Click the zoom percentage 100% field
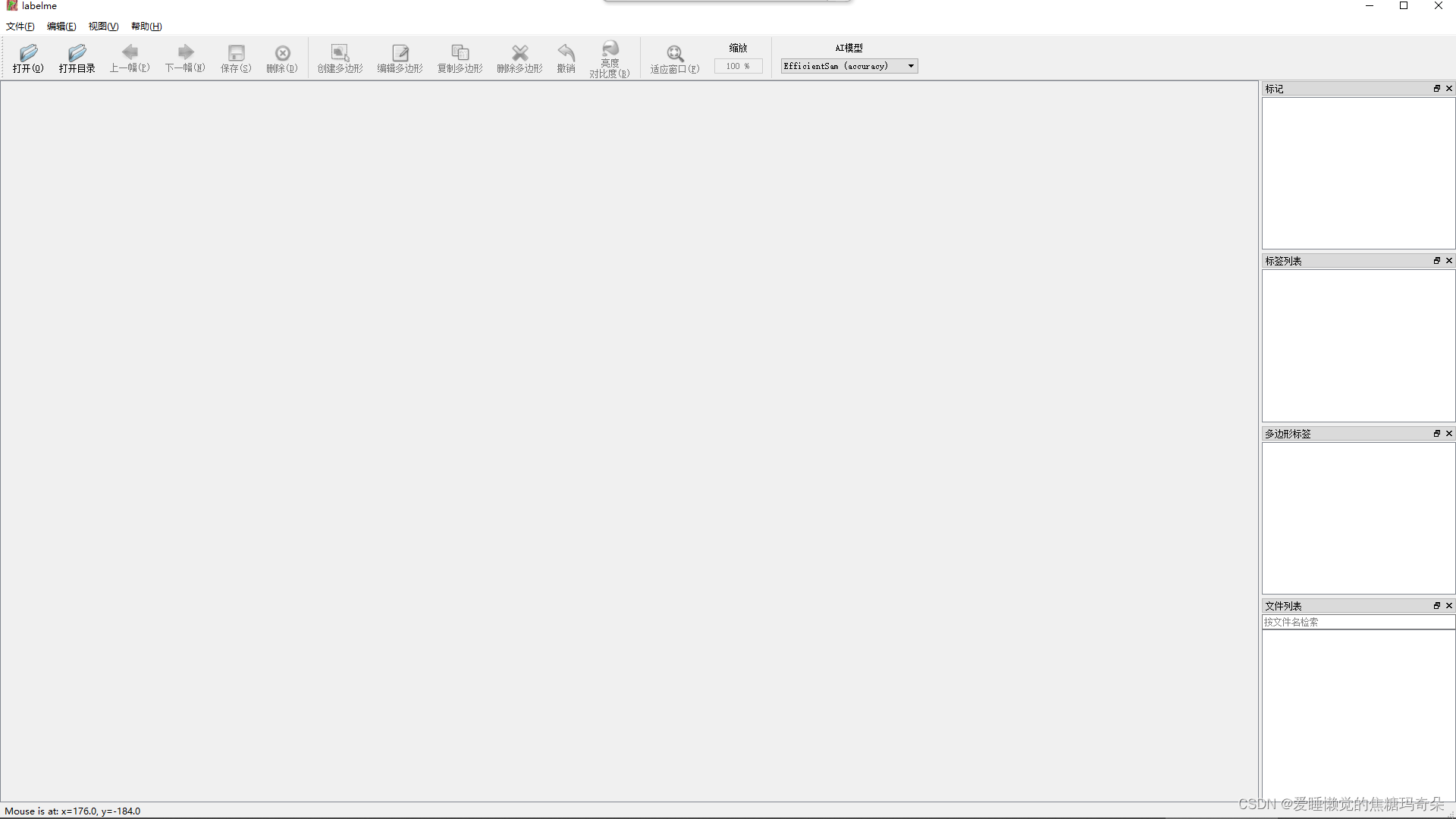This screenshot has height=819, width=1456. pos(737,67)
